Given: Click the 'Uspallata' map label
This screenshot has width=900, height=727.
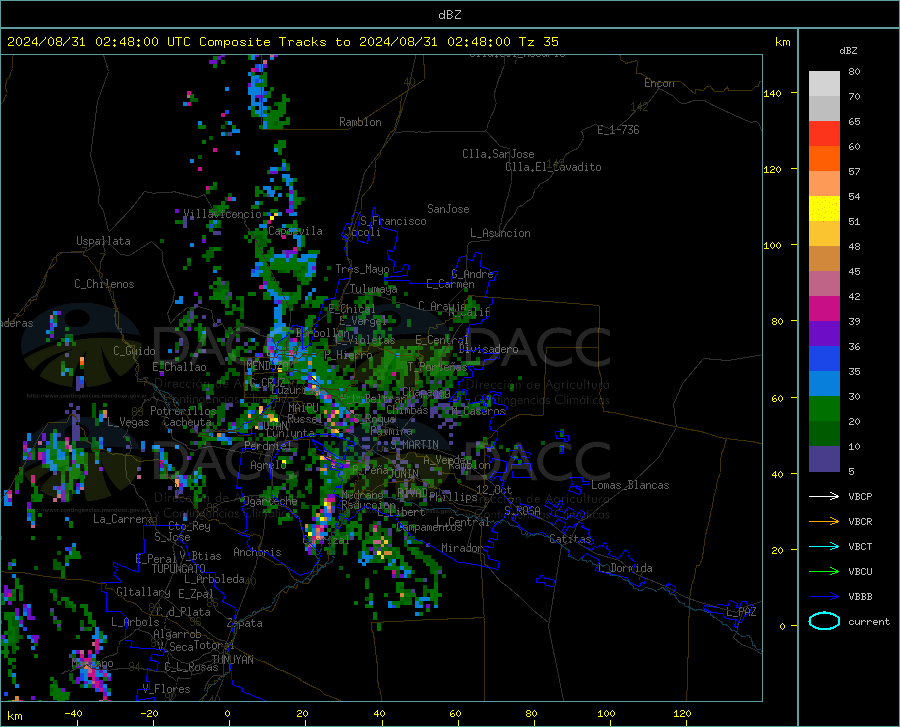Looking at the screenshot, I should tap(103, 241).
